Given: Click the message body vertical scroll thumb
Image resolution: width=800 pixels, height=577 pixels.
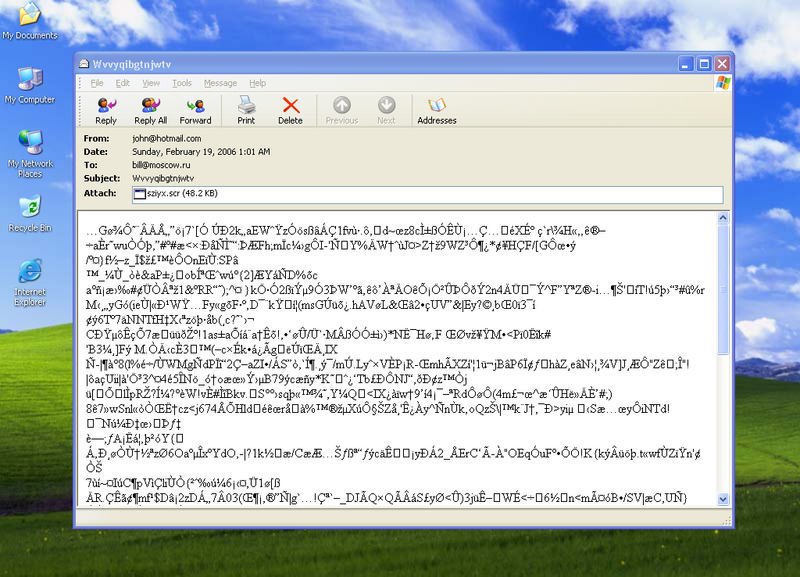Looking at the screenshot, I should 723,289.
